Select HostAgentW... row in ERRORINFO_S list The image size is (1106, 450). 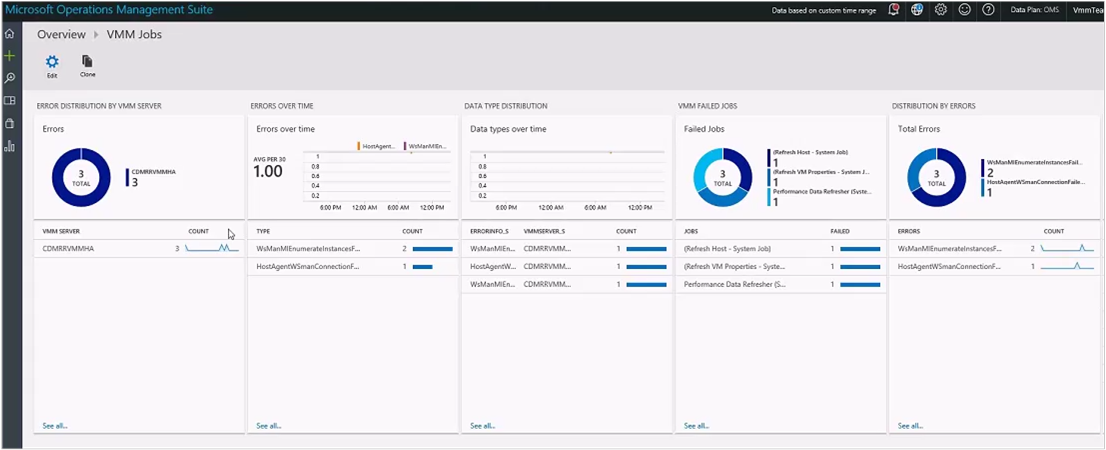pos(566,267)
